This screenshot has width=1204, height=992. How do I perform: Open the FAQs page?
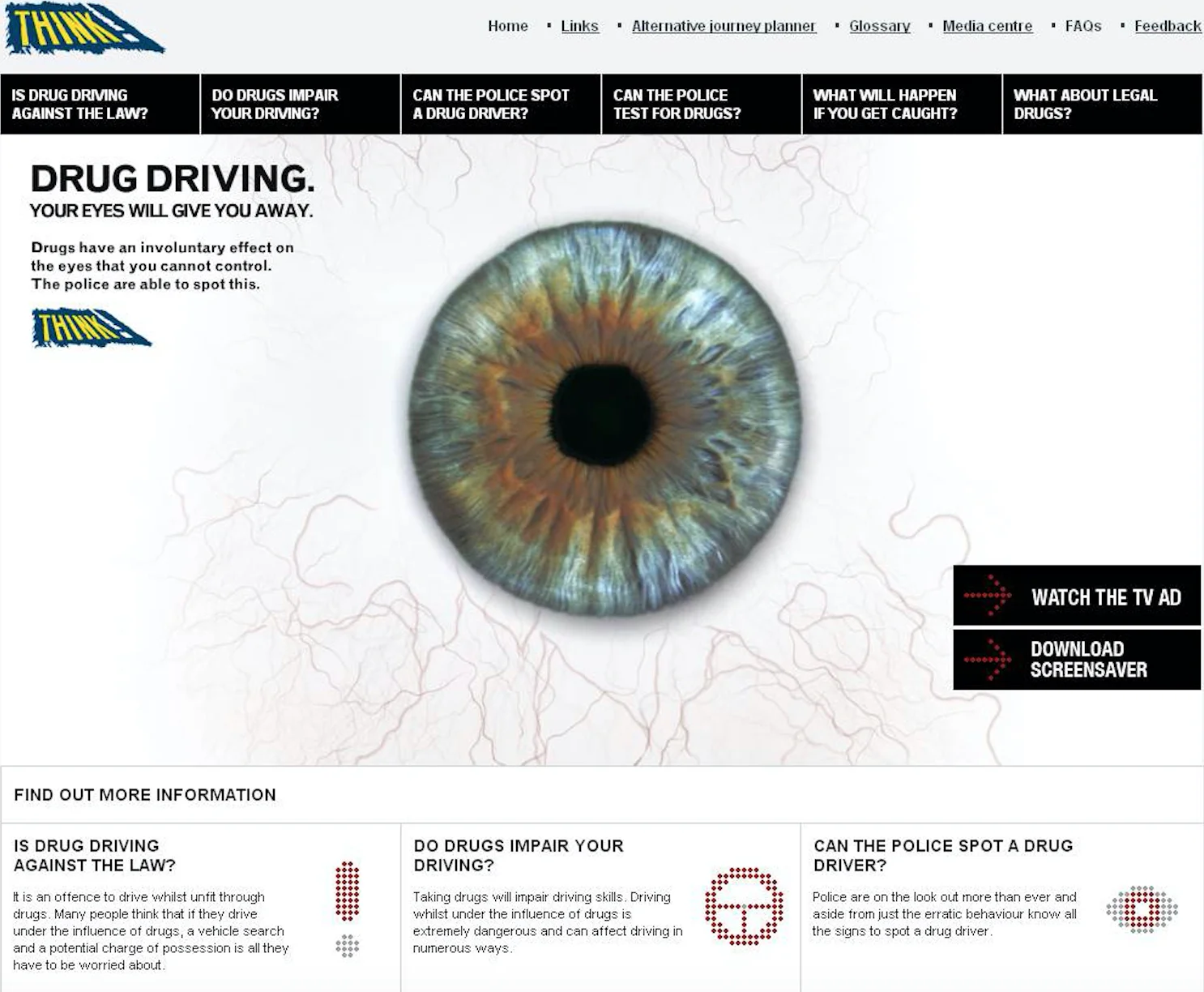(1083, 26)
